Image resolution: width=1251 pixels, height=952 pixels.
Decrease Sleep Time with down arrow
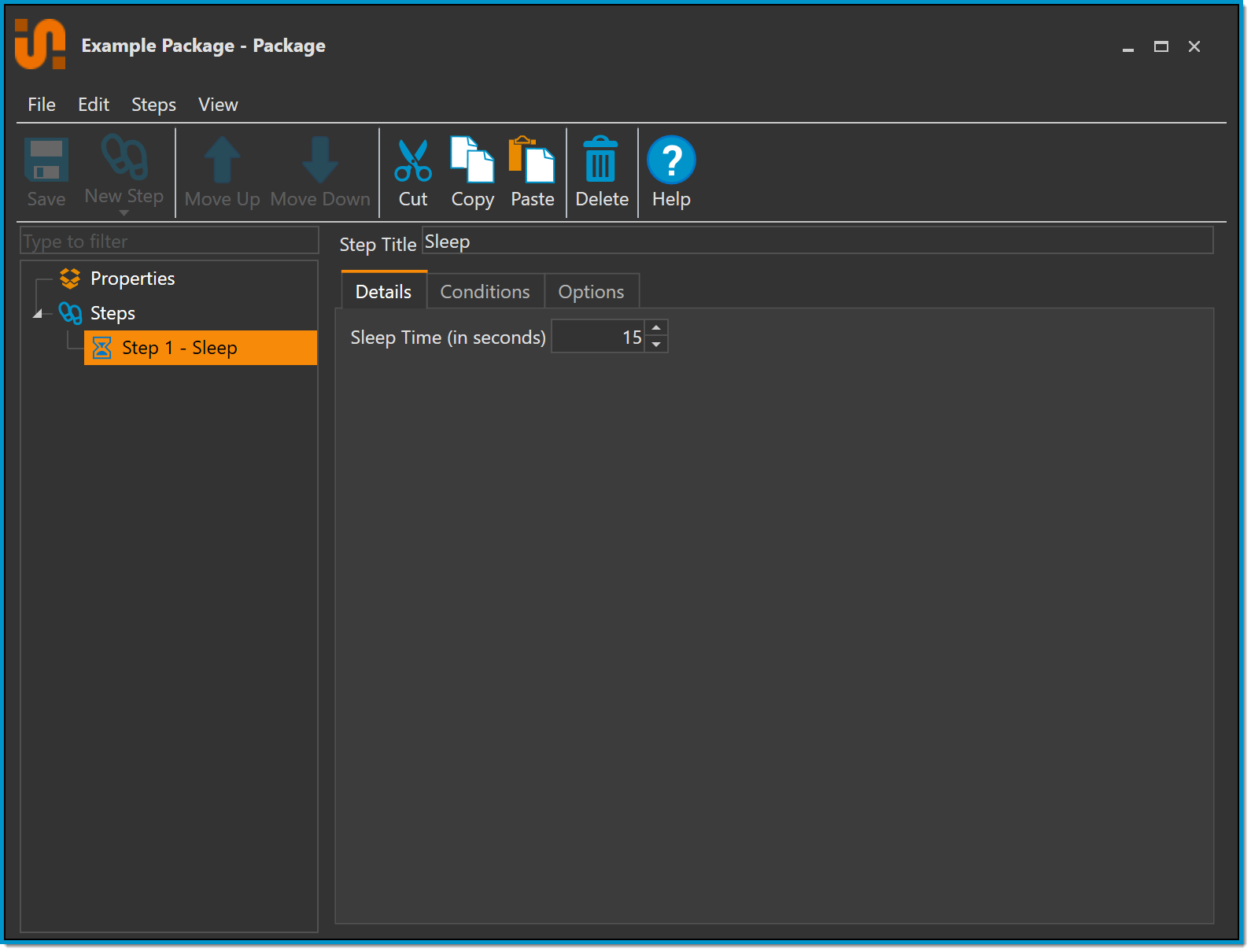click(x=656, y=345)
